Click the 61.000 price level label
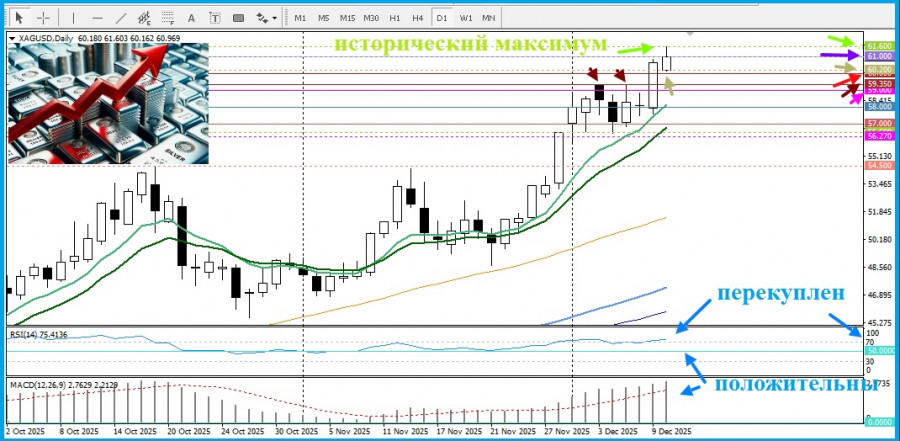 (879, 56)
